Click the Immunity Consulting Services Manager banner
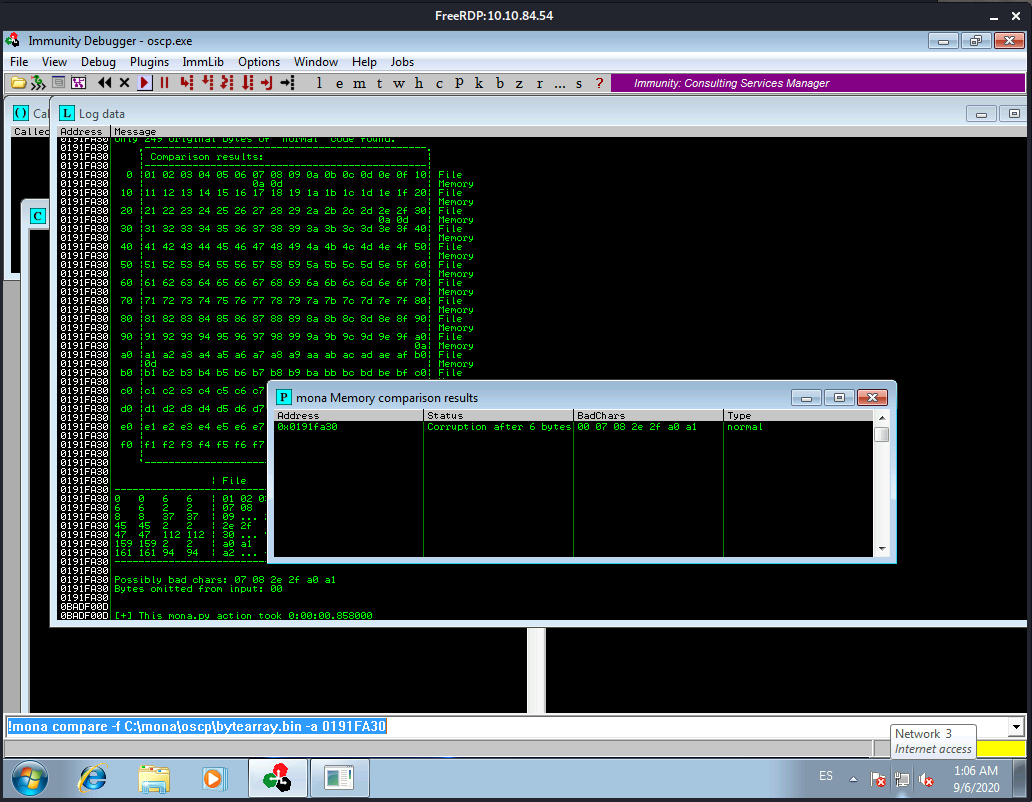This screenshot has width=1032, height=802. (x=817, y=83)
